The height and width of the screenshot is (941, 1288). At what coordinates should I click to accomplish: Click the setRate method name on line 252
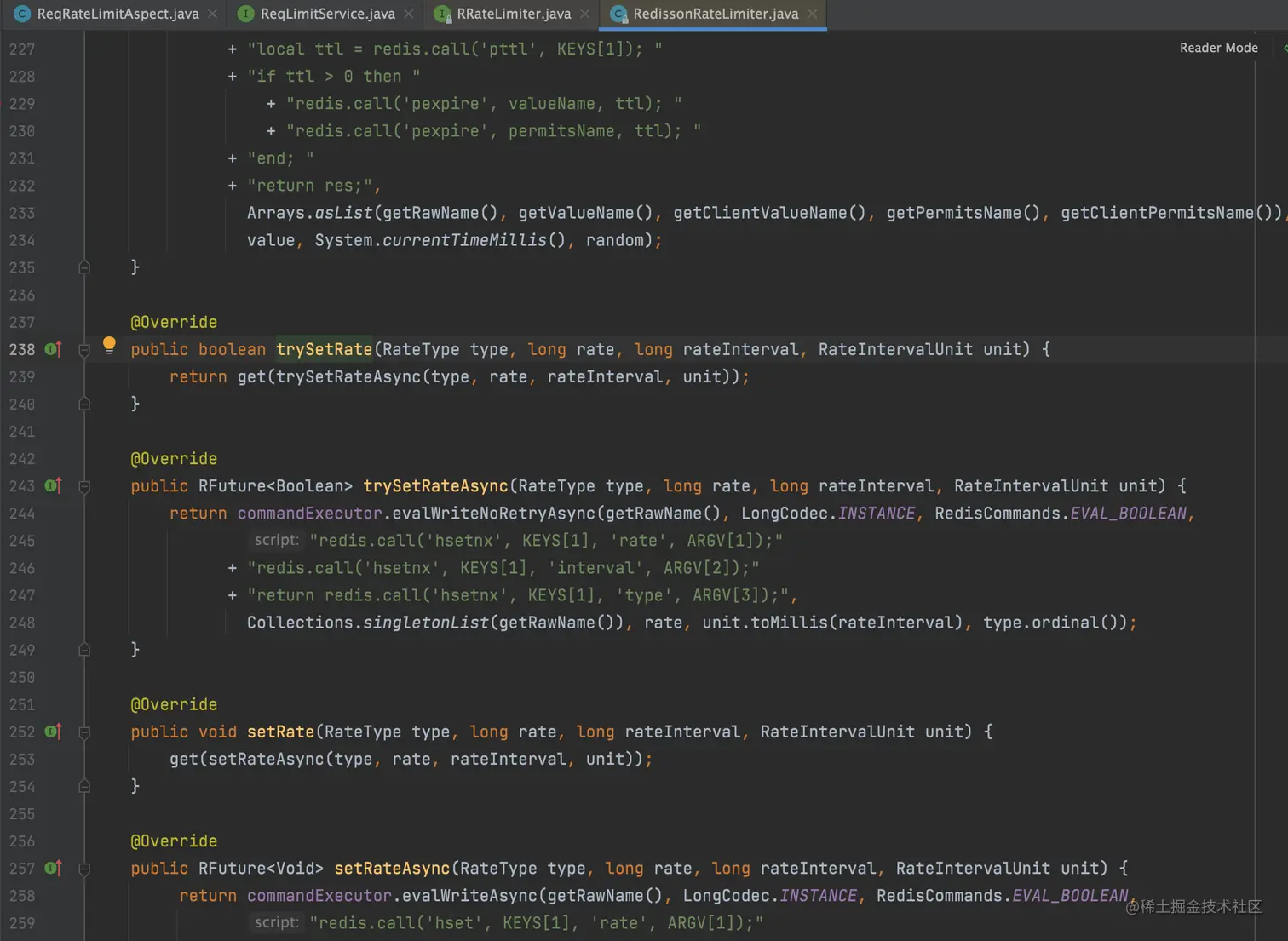[x=281, y=732]
